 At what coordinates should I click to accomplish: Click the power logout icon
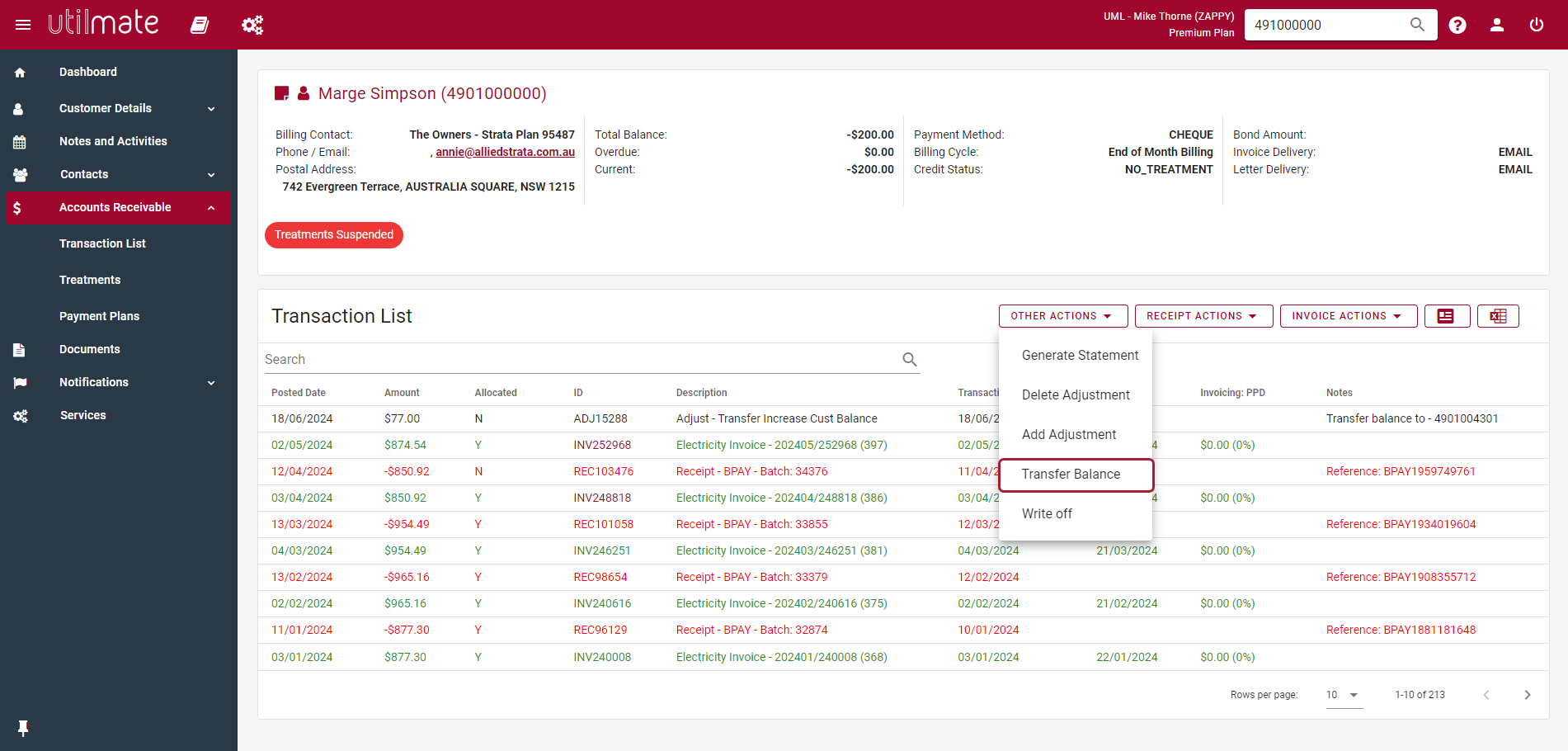pyautogui.click(x=1537, y=25)
